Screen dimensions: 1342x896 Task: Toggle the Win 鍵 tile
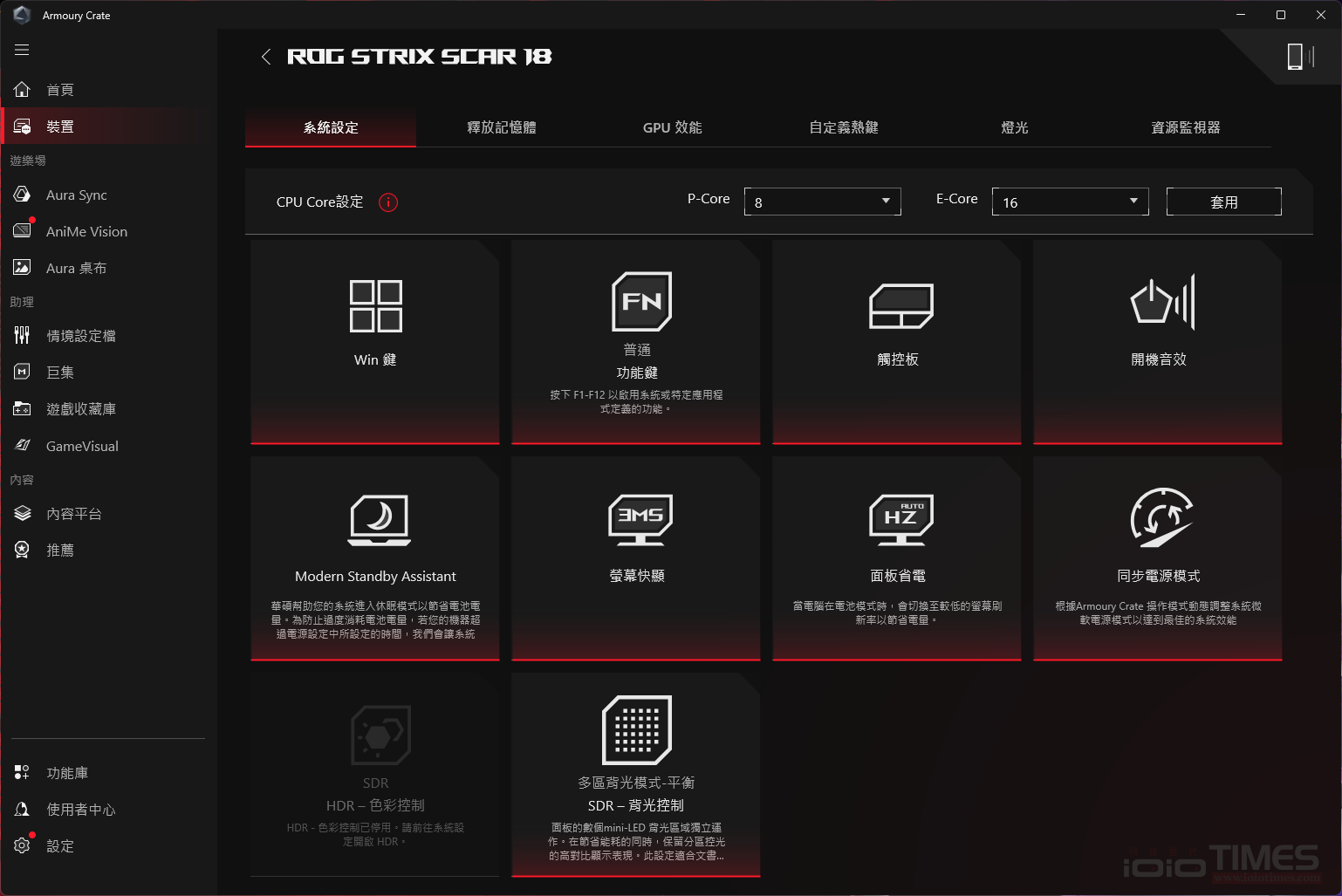pyautogui.click(x=375, y=343)
